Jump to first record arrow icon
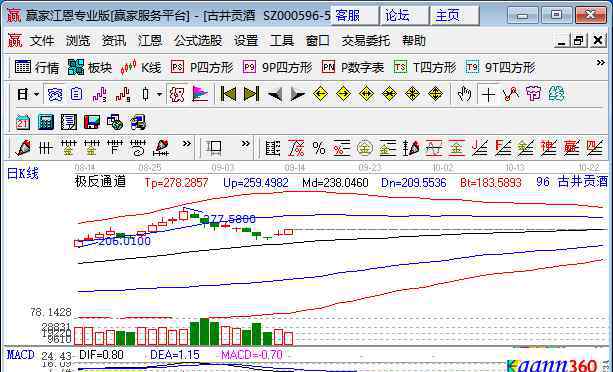This screenshot has height=372, width=613. pyautogui.click(x=228, y=94)
